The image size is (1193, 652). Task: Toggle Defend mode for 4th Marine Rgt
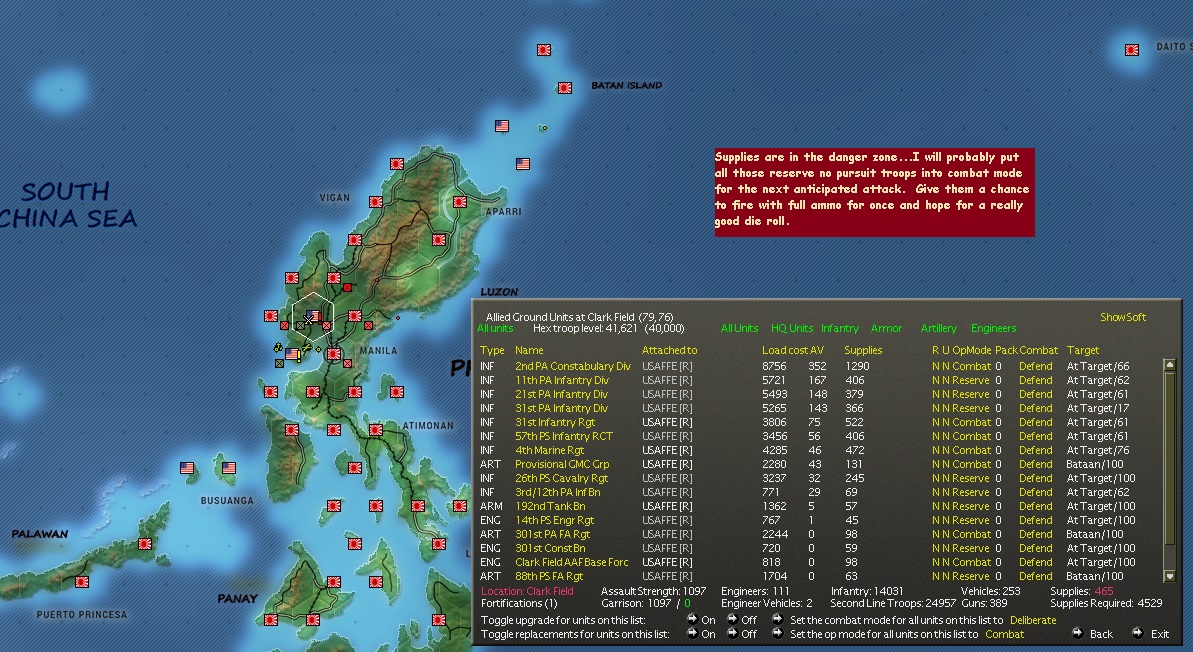click(1036, 450)
